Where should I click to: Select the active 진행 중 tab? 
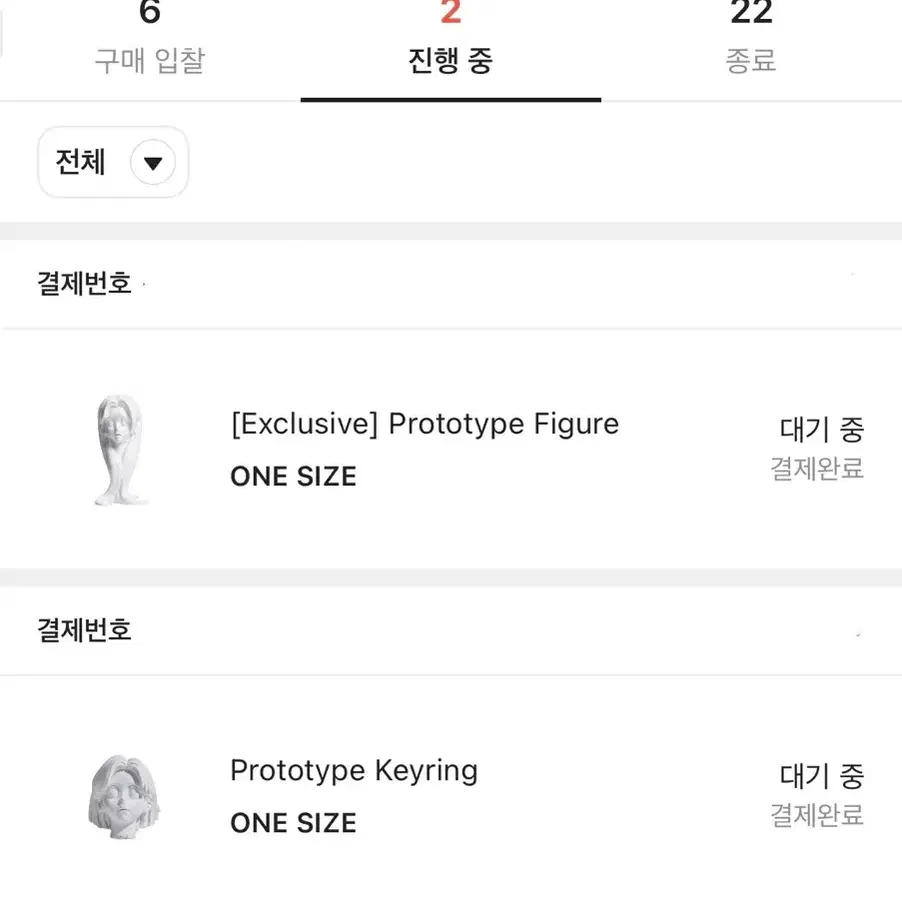(x=450, y=61)
